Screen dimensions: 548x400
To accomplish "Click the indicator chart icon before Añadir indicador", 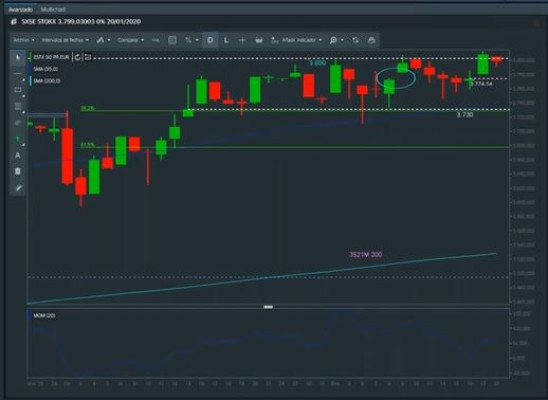I will (x=275, y=40).
